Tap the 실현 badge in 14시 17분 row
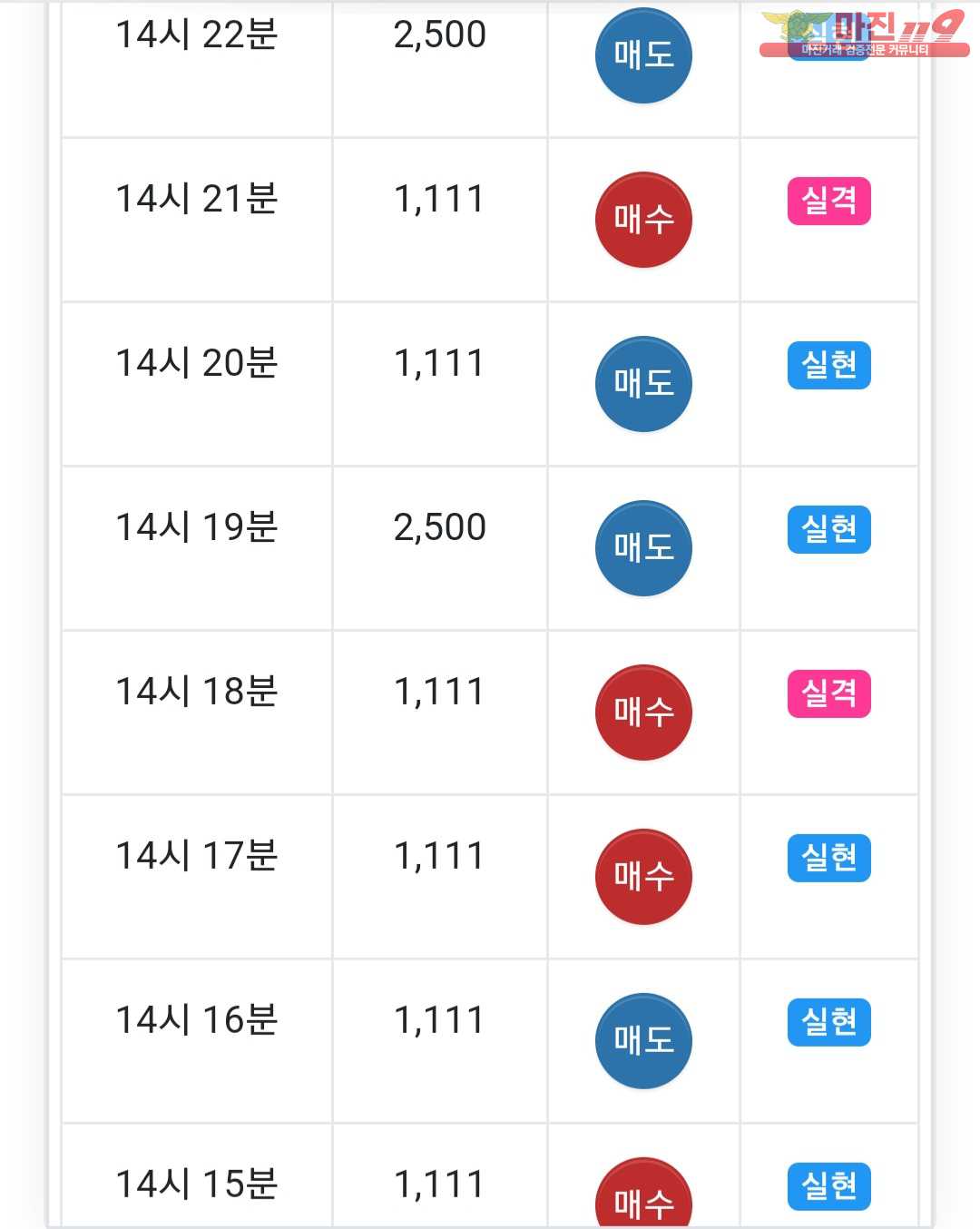The image size is (980, 1229). [x=828, y=858]
